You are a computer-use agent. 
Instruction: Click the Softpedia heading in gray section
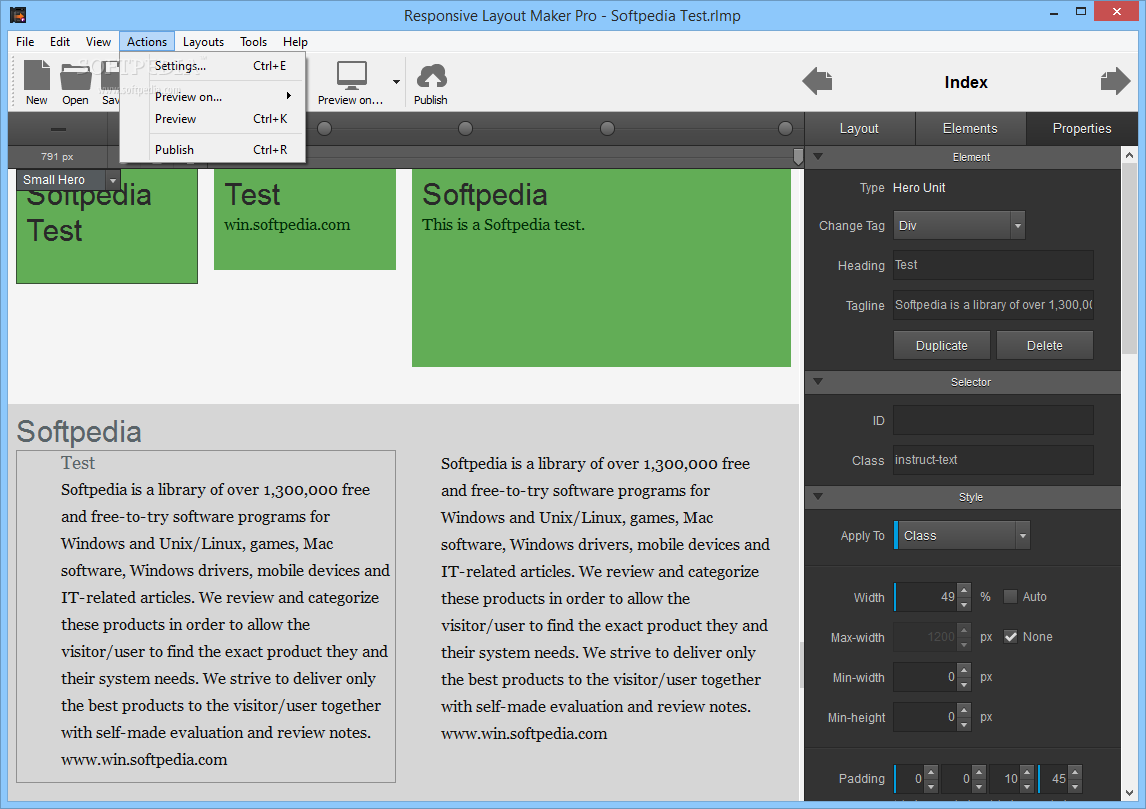pos(79,431)
